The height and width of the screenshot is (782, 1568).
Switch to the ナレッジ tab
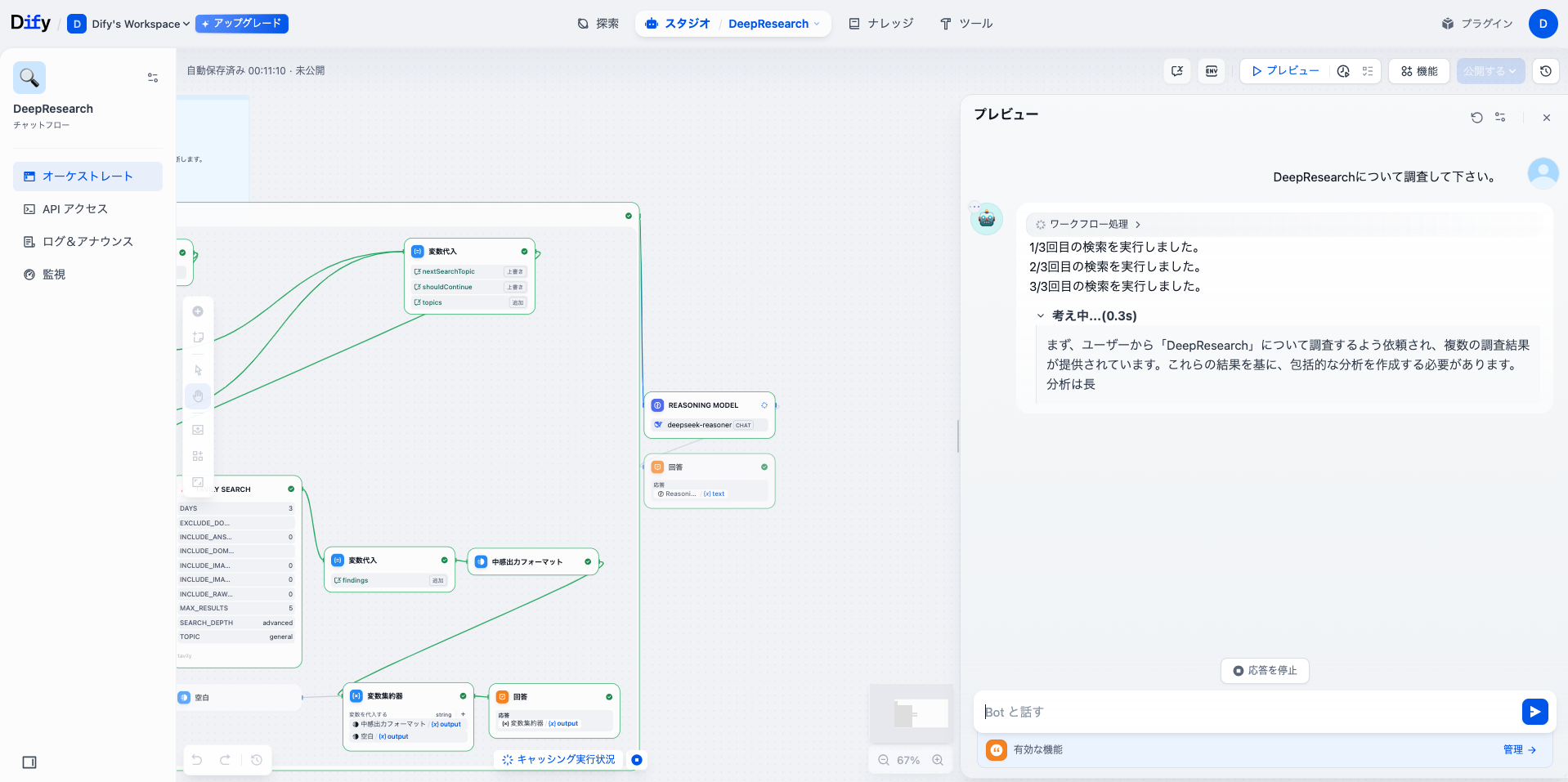(881, 23)
